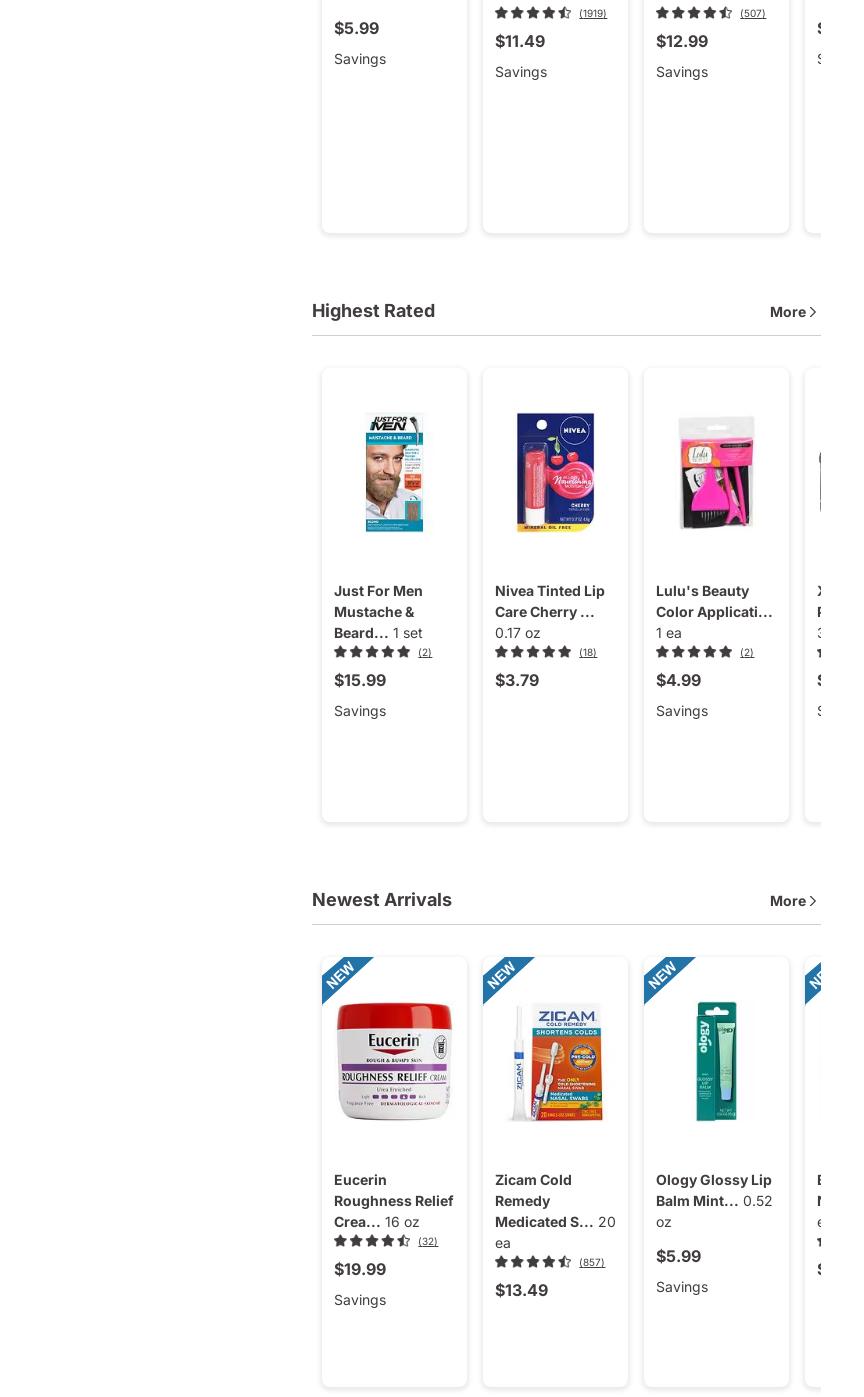
Task: Open Nivea Tinted Lip Care title link
Action: 550,601
